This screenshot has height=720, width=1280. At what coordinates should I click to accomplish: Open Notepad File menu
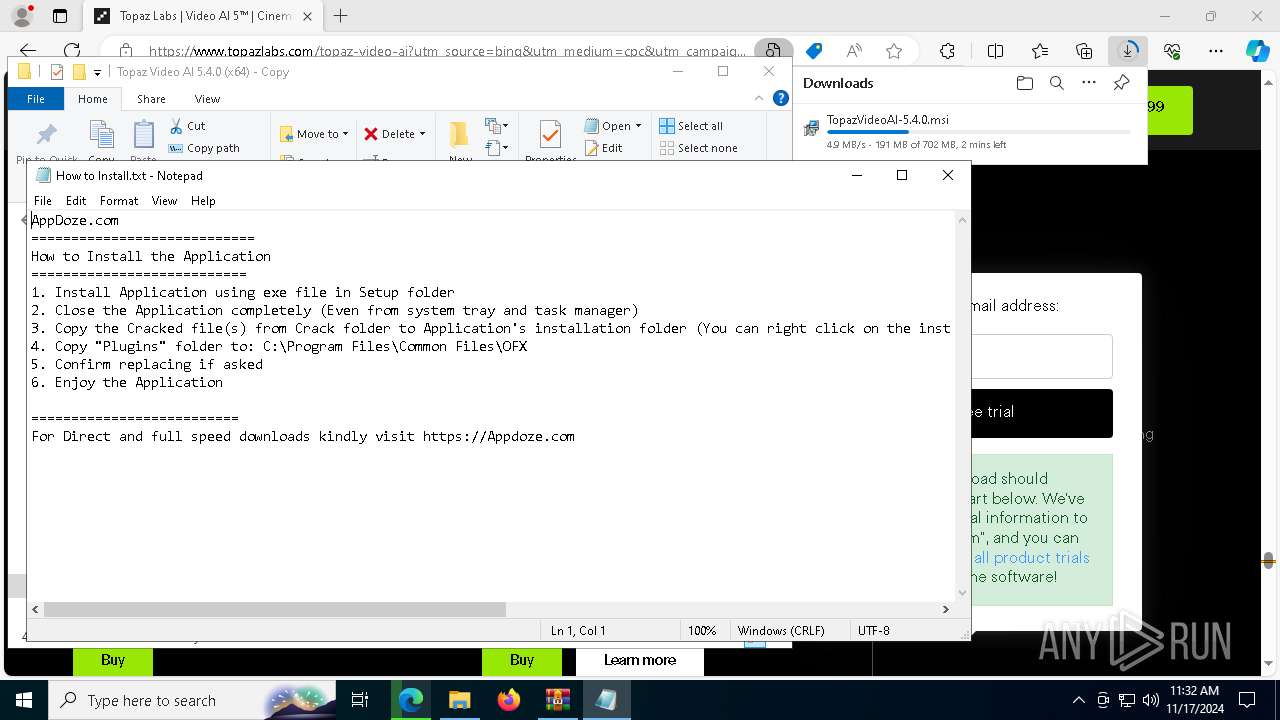(43, 200)
